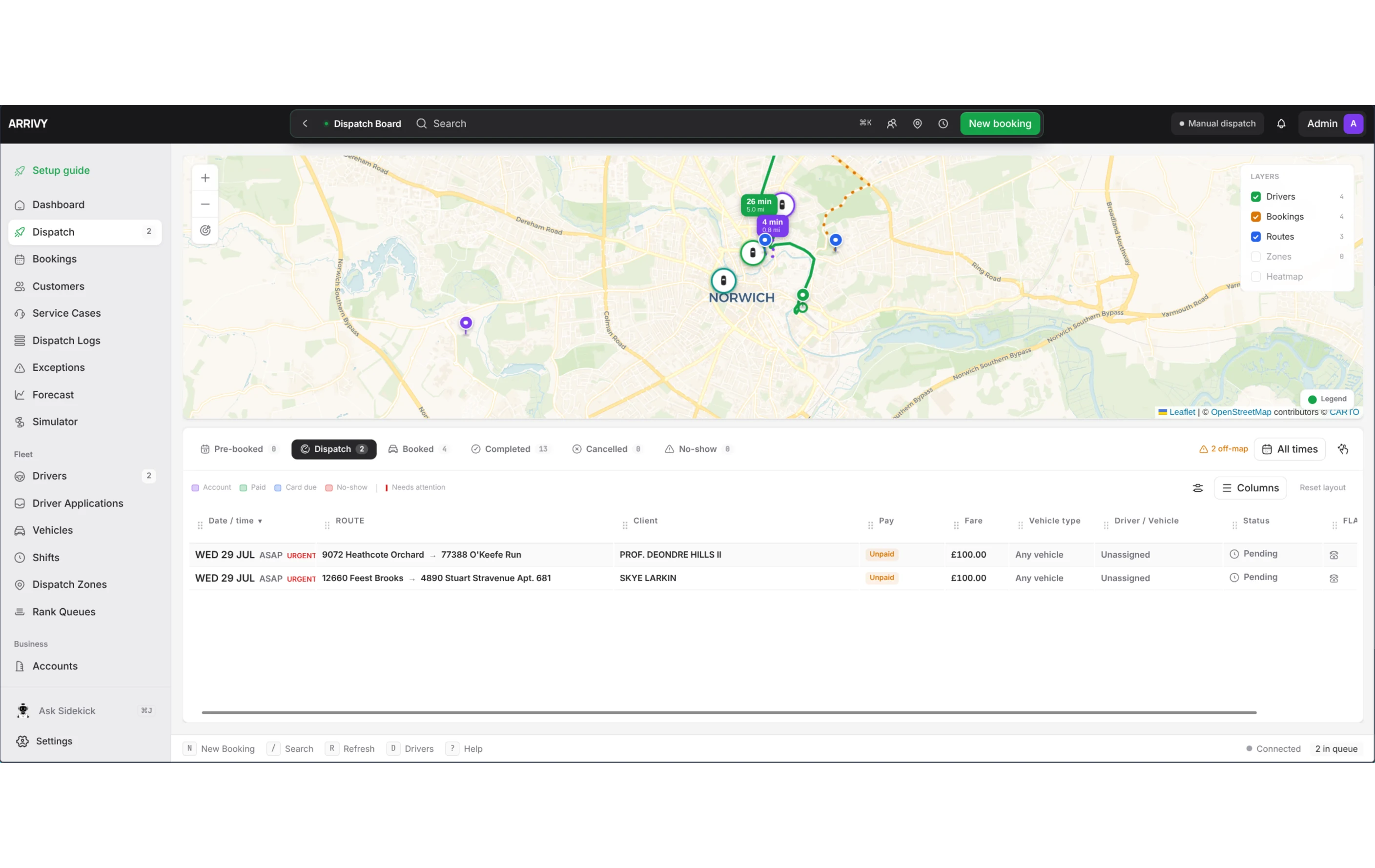1375x868 pixels.
Task: Switch to the Pre-booked tab
Action: point(239,449)
